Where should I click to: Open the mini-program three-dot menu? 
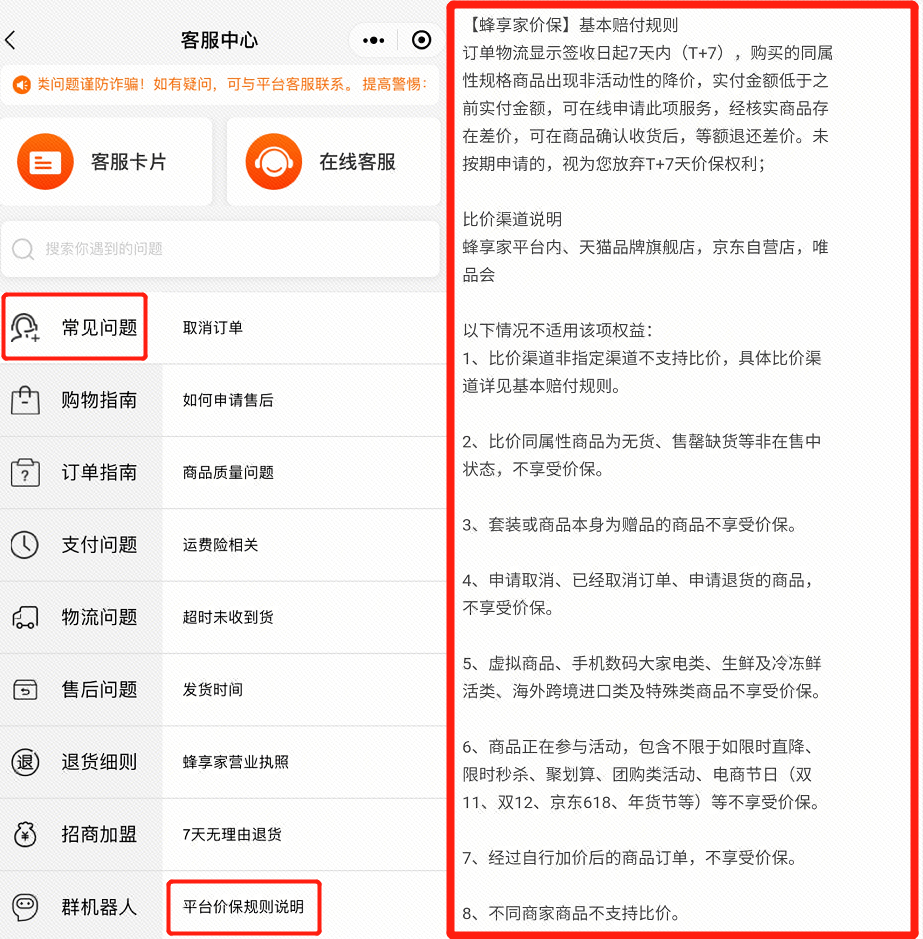pyautogui.click(x=373, y=40)
